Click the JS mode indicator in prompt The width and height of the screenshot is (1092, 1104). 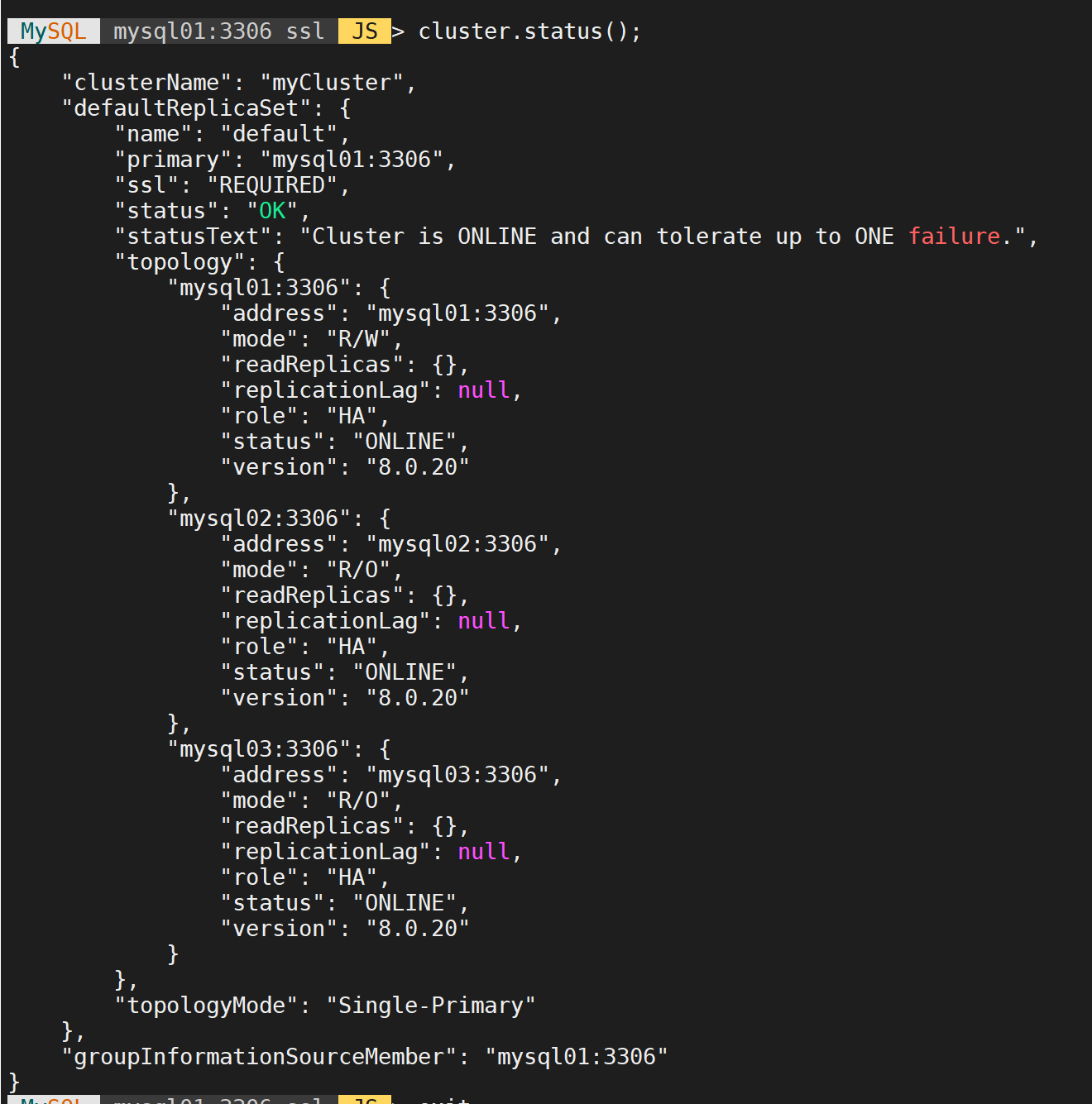click(365, 31)
